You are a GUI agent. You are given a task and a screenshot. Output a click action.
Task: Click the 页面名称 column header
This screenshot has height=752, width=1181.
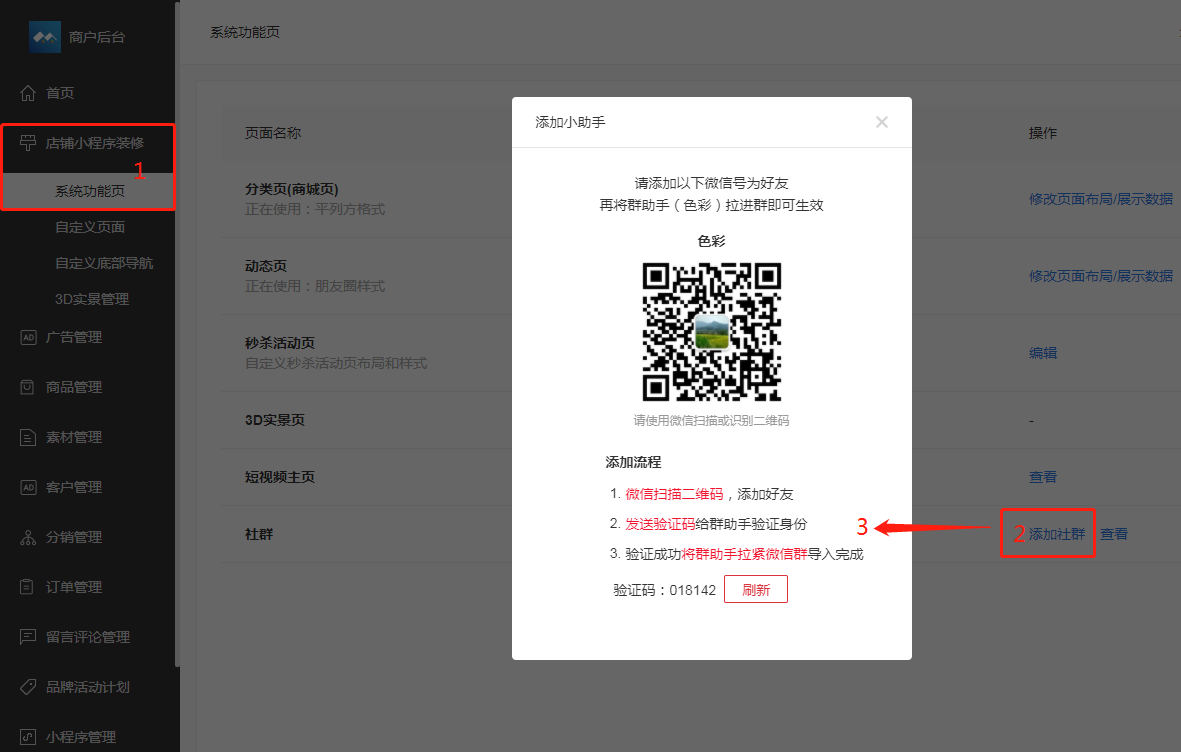click(x=273, y=133)
